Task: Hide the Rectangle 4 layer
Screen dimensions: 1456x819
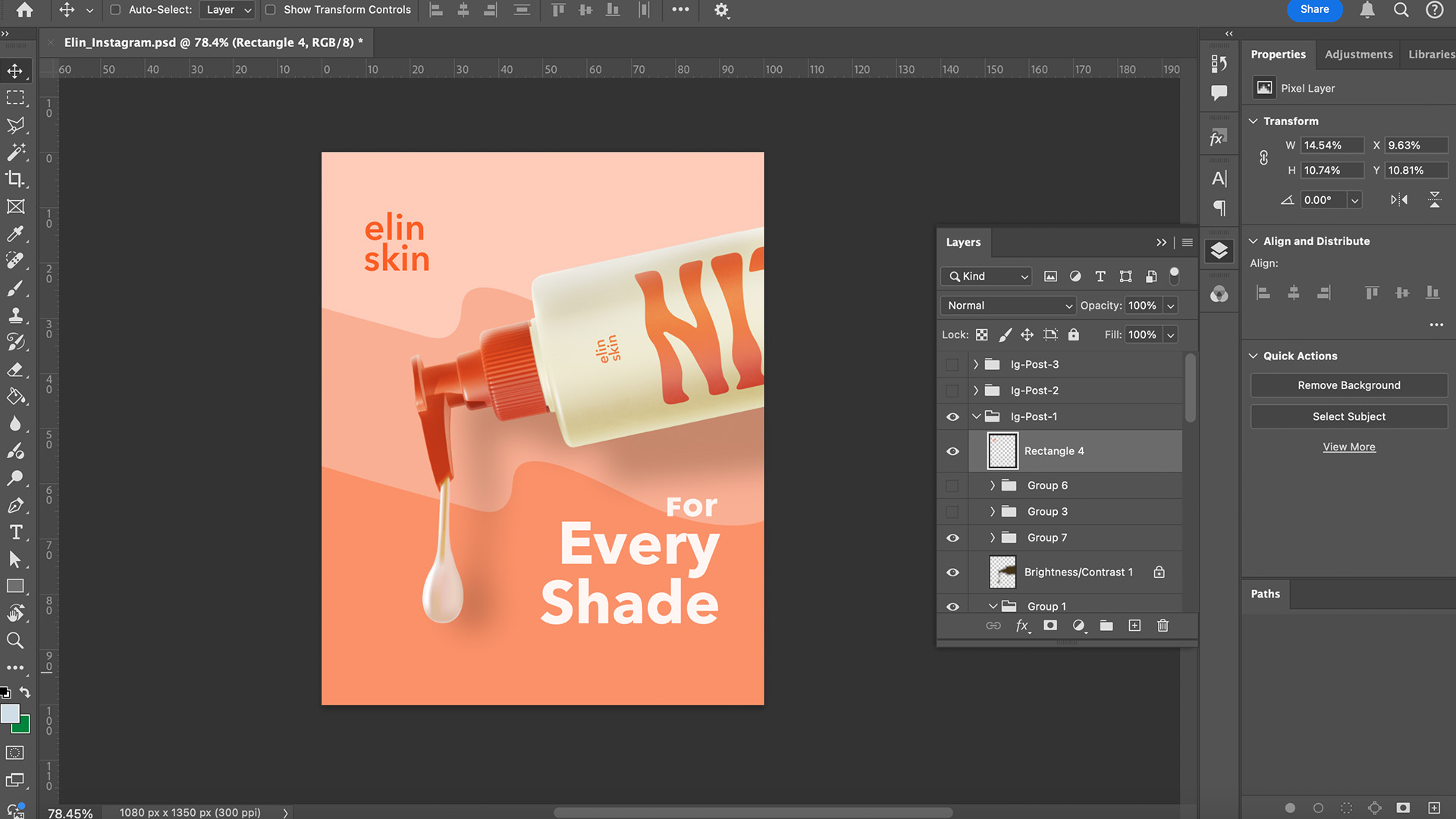Action: pos(953,451)
